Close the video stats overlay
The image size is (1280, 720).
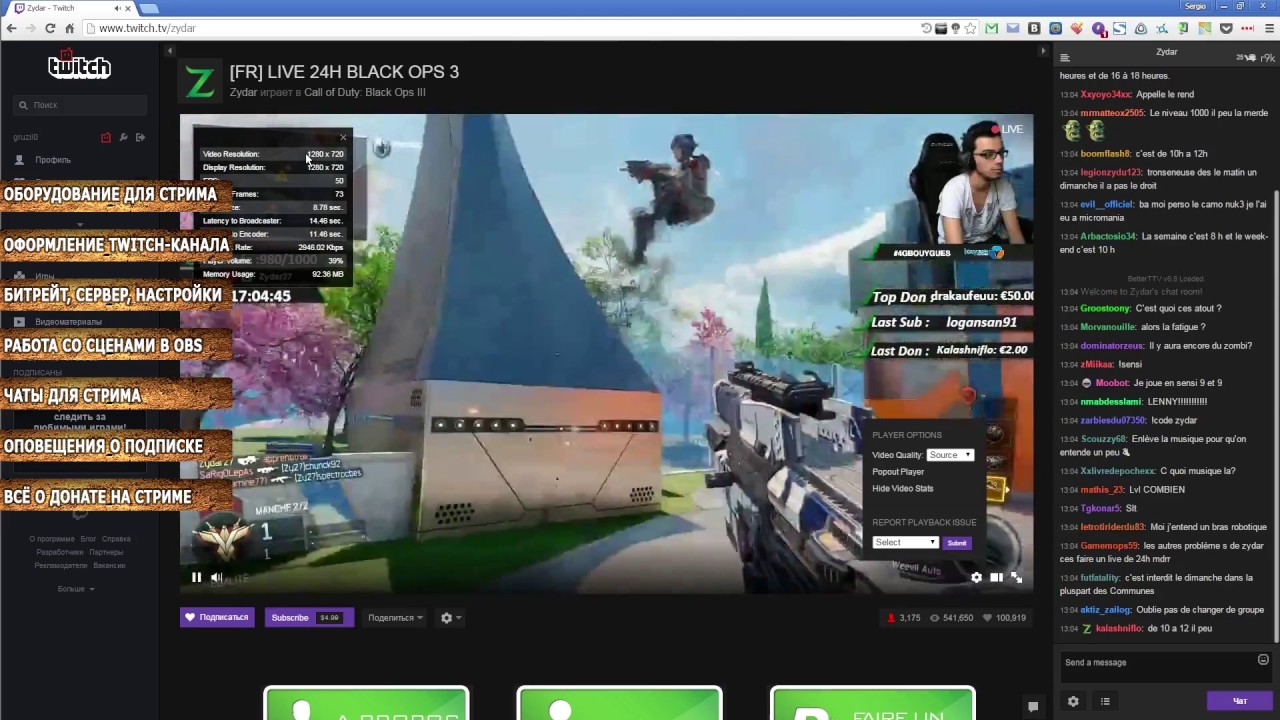point(343,137)
